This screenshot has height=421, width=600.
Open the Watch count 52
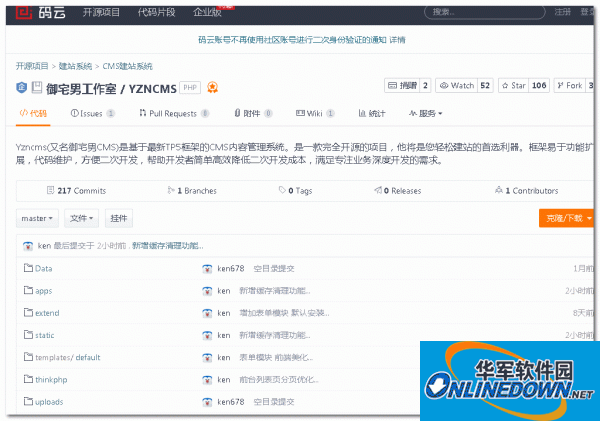click(485, 85)
